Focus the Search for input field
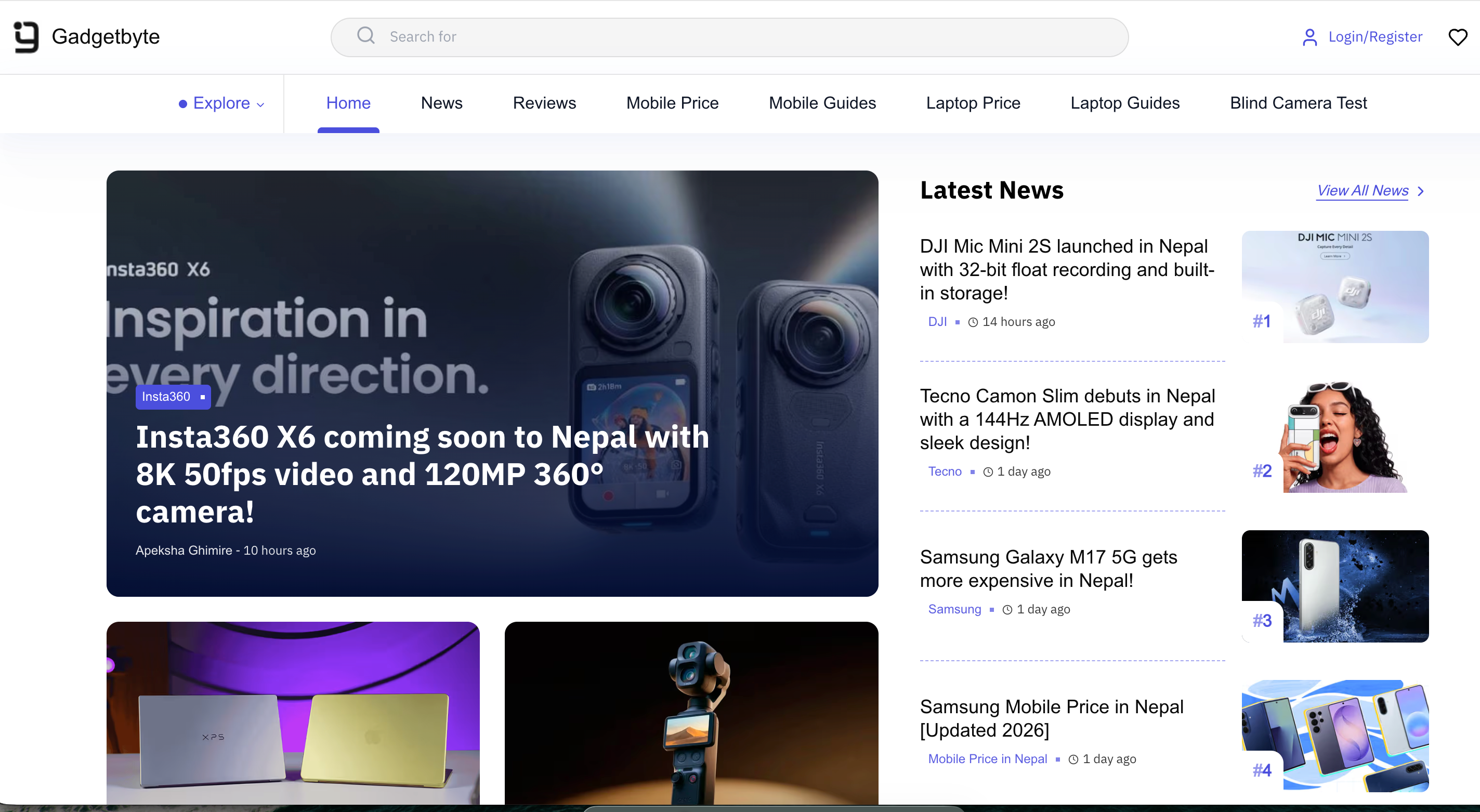Screen dimensions: 1480x812 coord(729,37)
